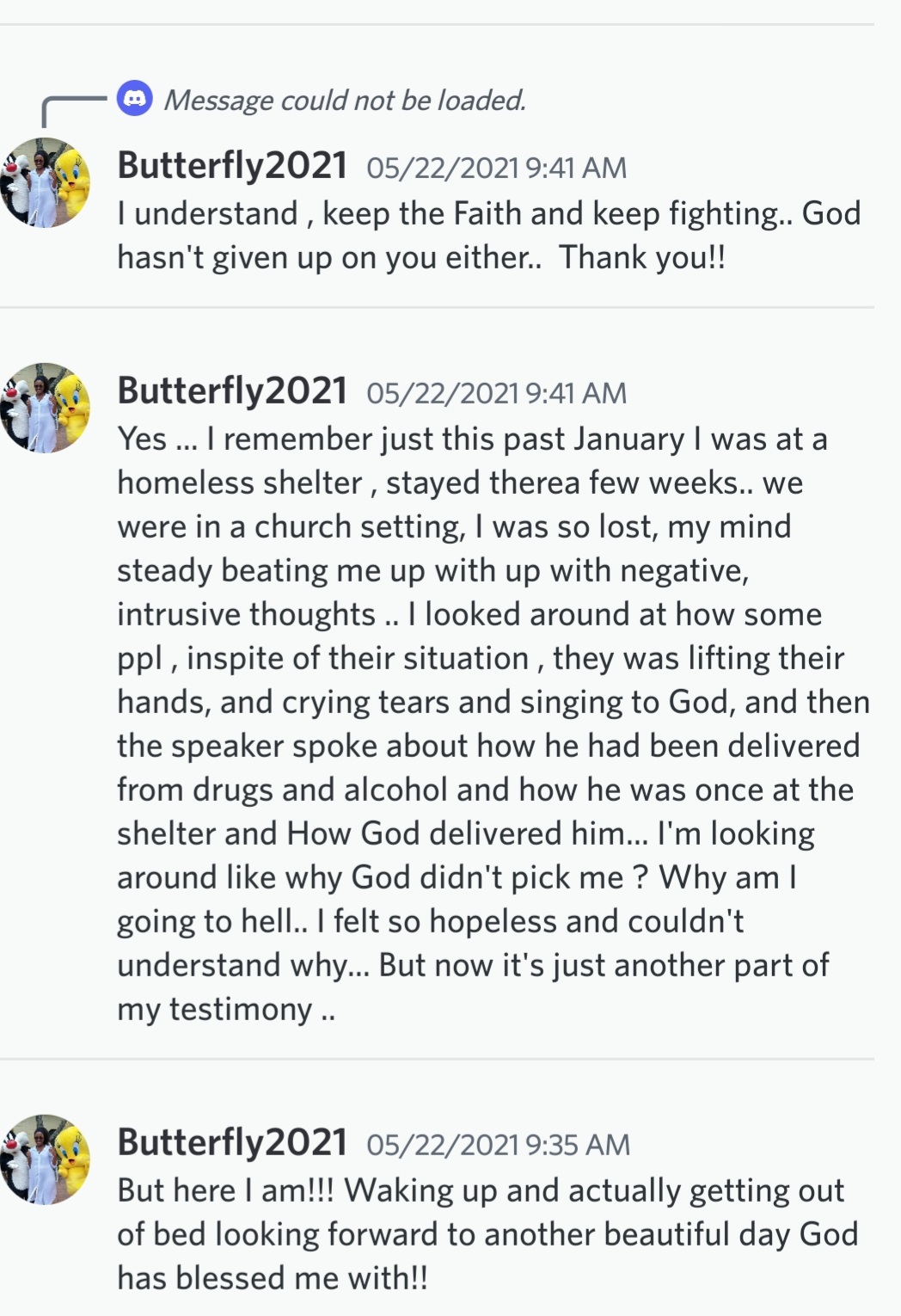Select the line ending with "my testimony .."
Screen dimensions: 901x1316
point(226,1009)
